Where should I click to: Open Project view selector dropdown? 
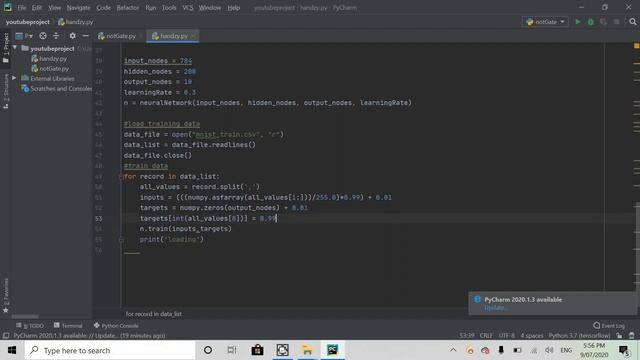(24, 36)
